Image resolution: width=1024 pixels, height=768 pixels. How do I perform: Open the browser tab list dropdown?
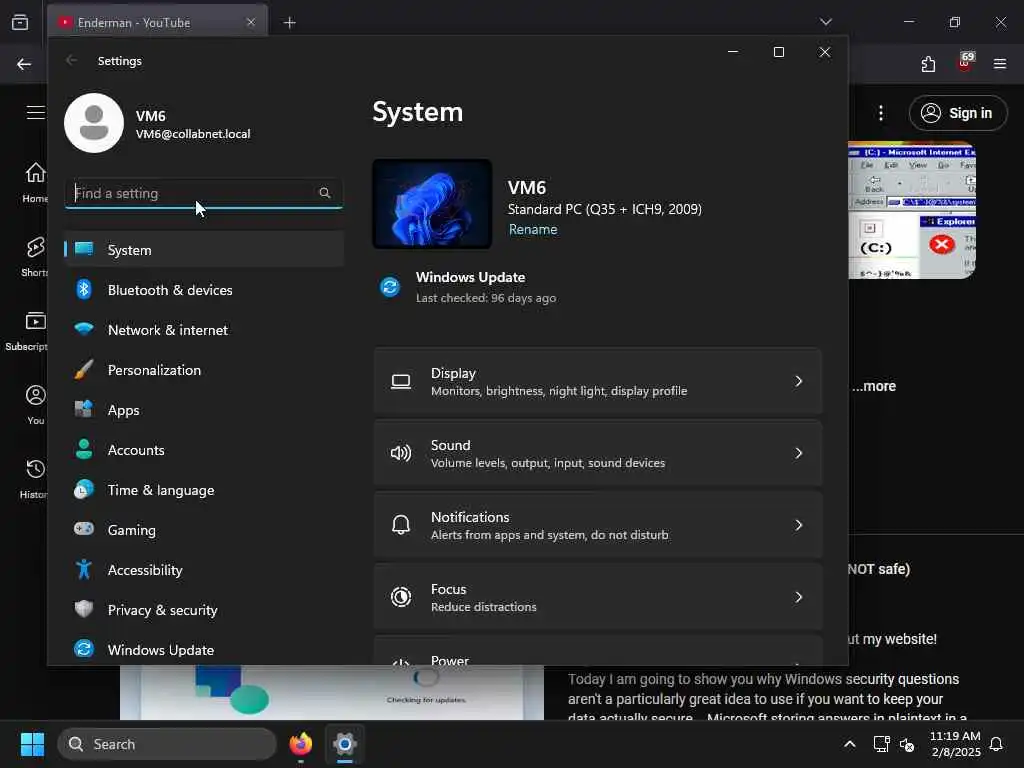[x=826, y=22]
